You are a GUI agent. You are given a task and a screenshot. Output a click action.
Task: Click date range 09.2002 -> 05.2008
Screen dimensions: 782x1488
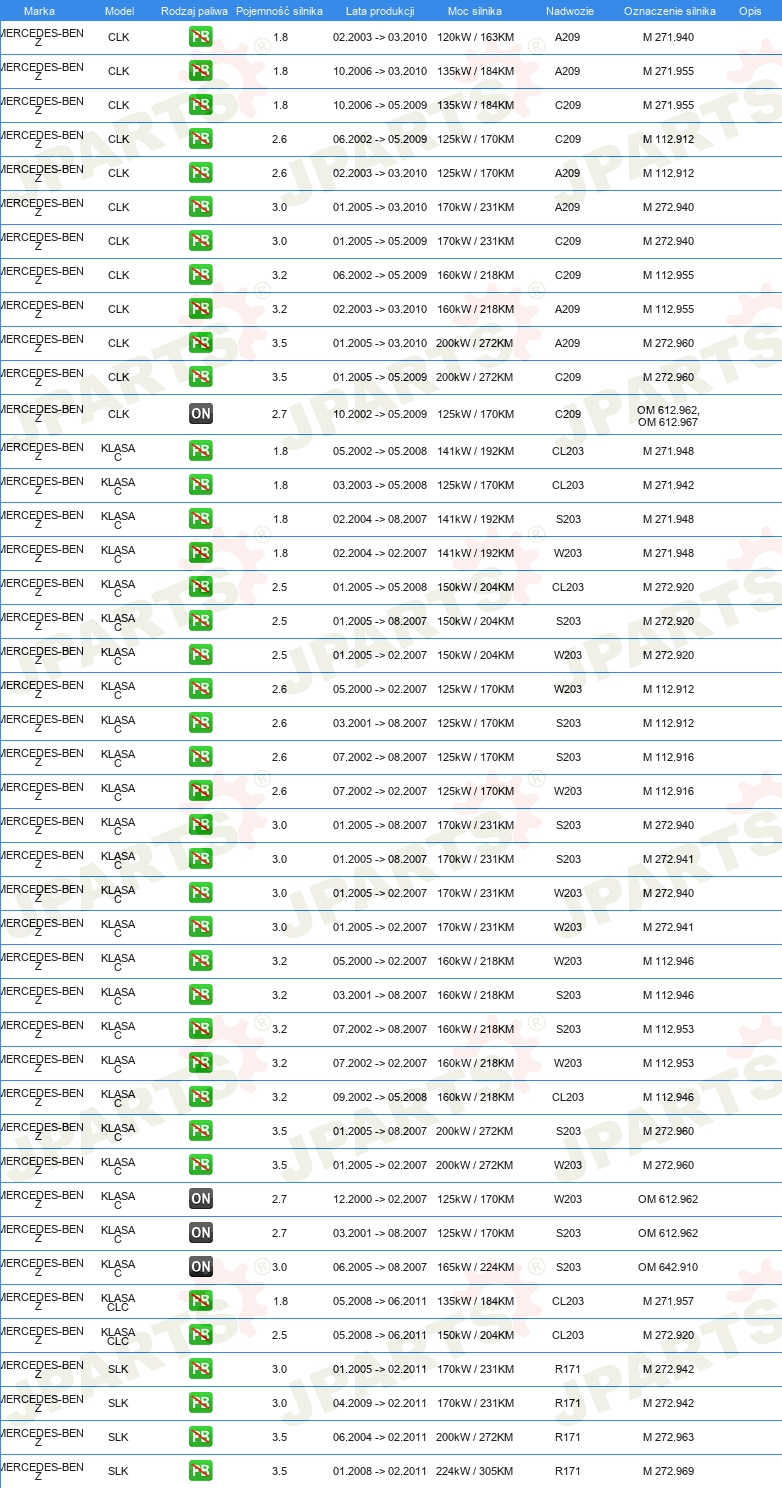click(x=380, y=1097)
